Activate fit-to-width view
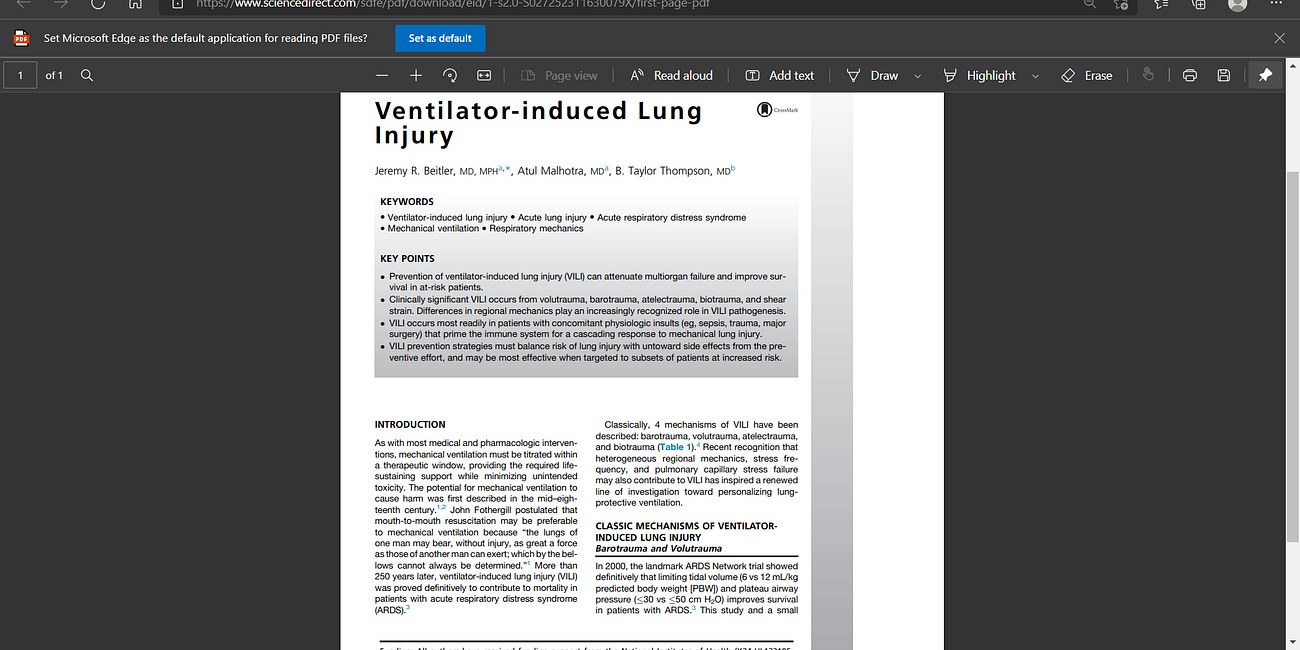Screen dimensions: 1300x650 tap(483, 75)
